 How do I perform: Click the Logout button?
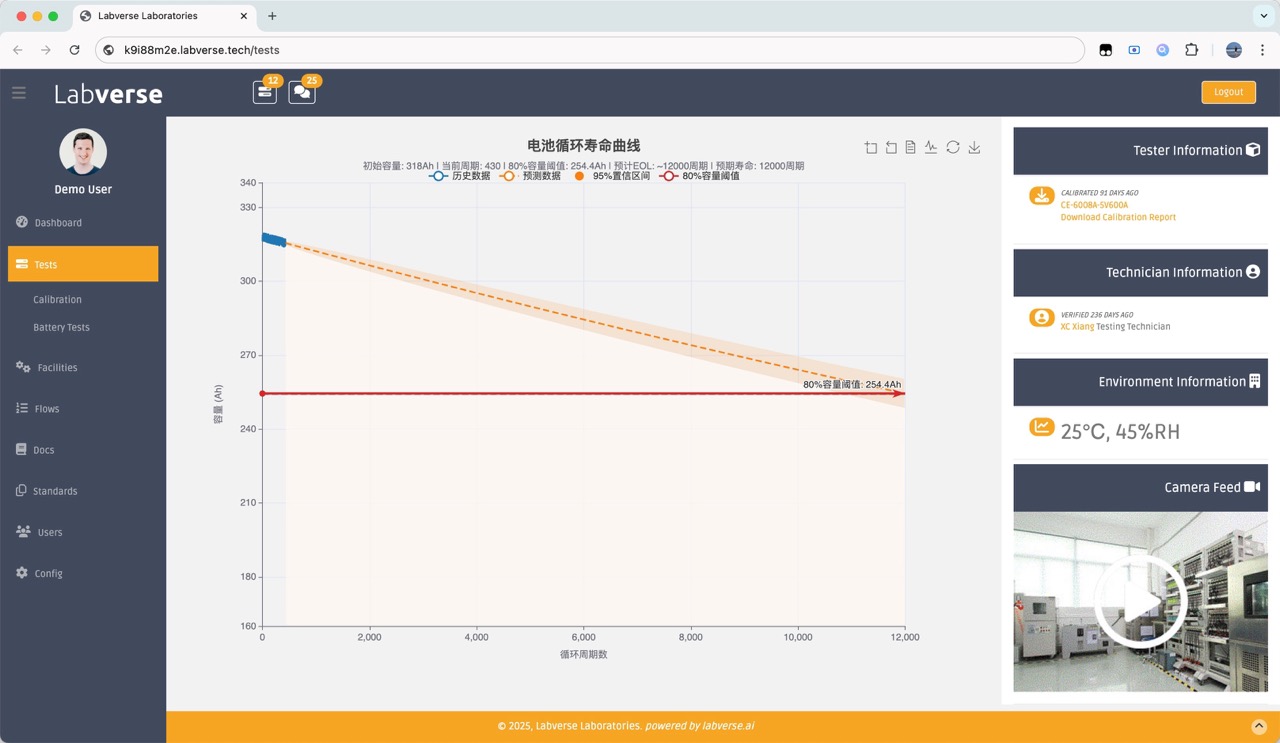[x=1228, y=92]
